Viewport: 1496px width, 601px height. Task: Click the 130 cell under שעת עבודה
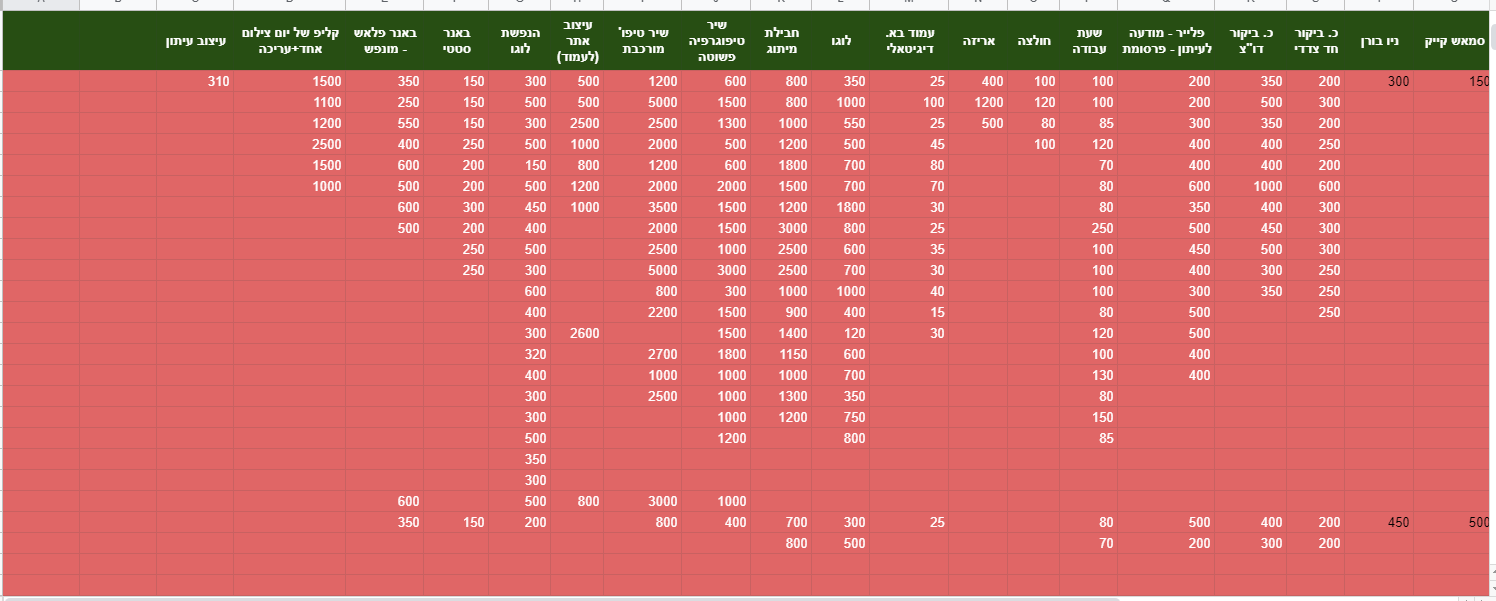pyautogui.click(x=1088, y=375)
